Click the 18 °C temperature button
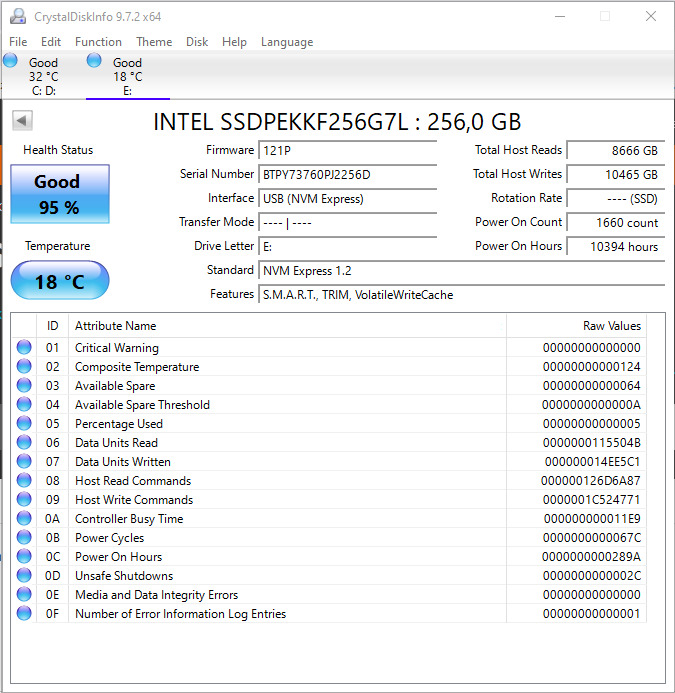This screenshot has width=675, height=693. (x=60, y=281)
